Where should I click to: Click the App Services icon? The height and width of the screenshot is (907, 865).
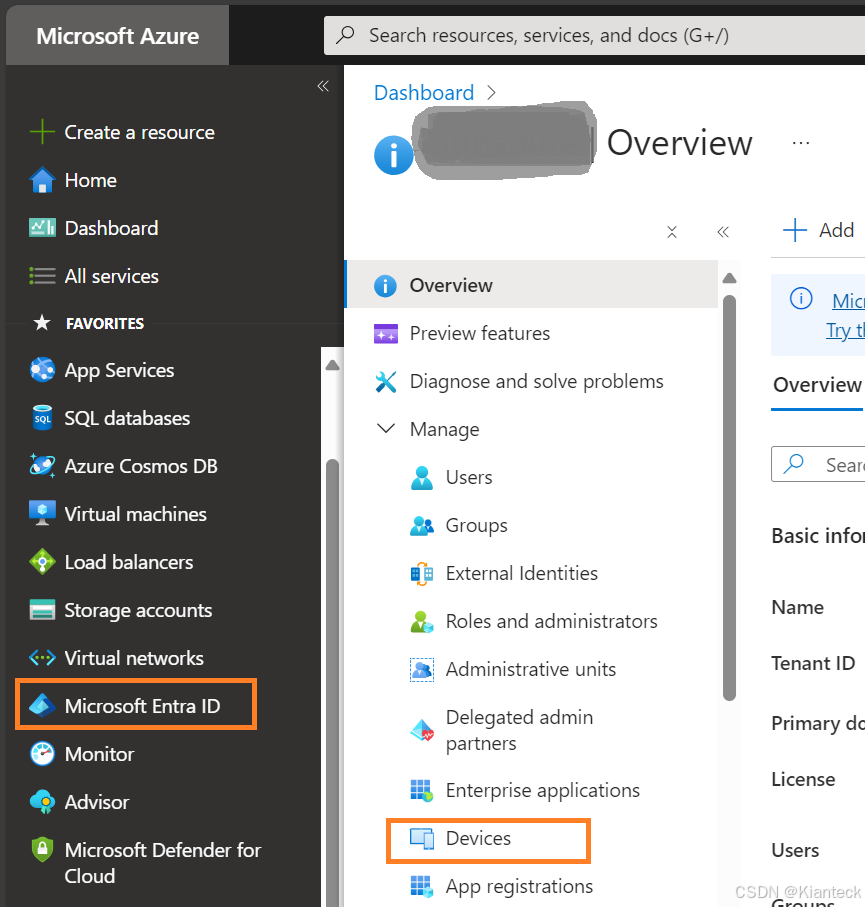42,370
